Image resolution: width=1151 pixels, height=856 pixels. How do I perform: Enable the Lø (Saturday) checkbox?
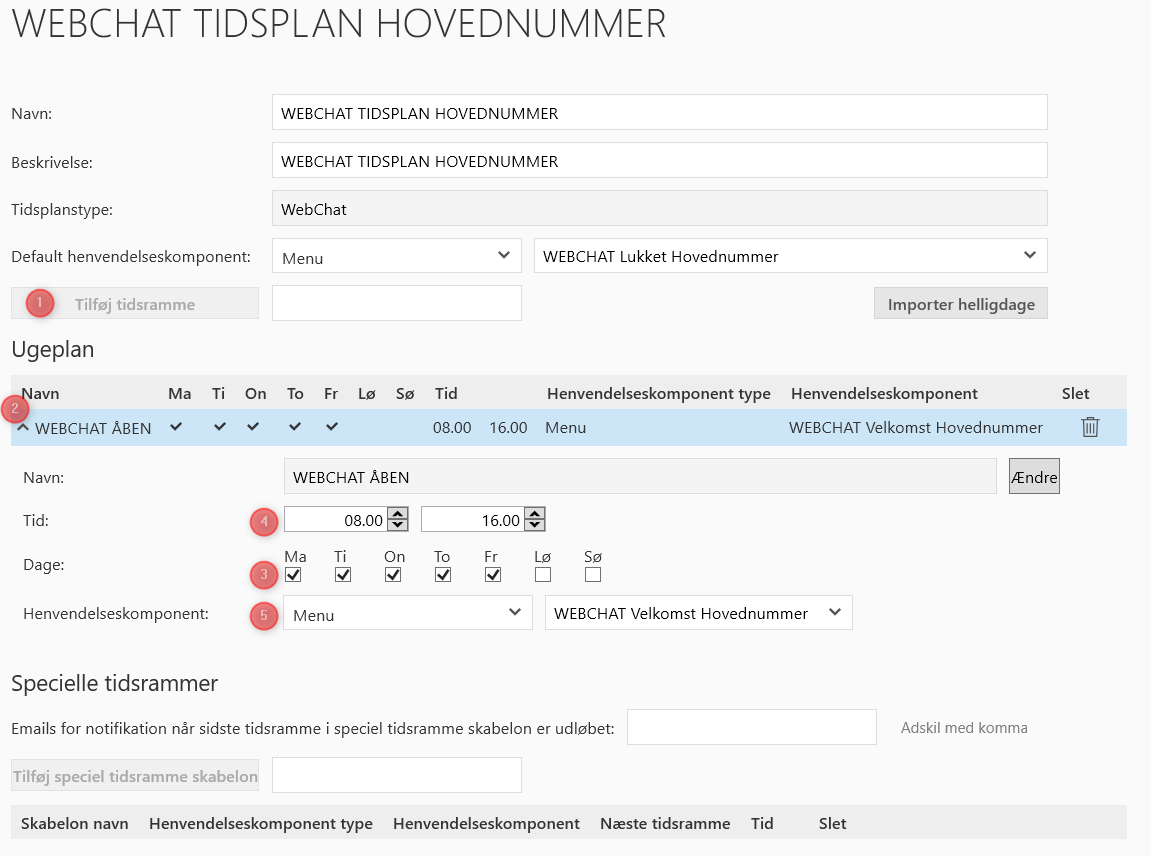[x=543, y=575]
